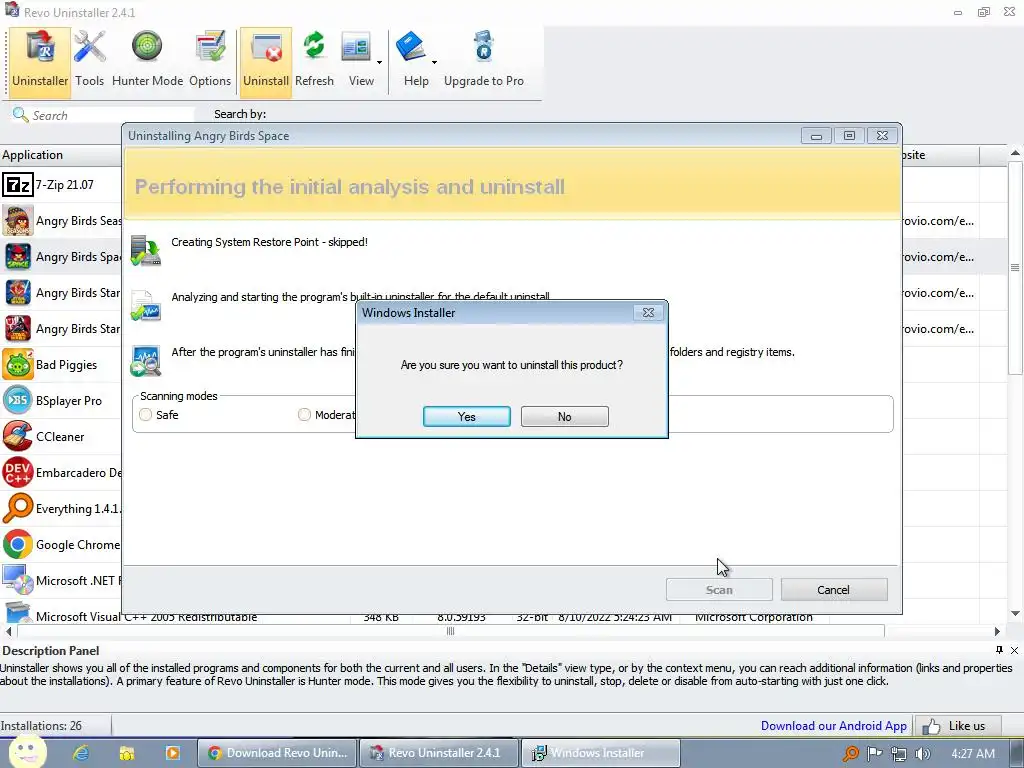Switch to Download Revo Unin... Chrome taskbar item

[278, 753]
